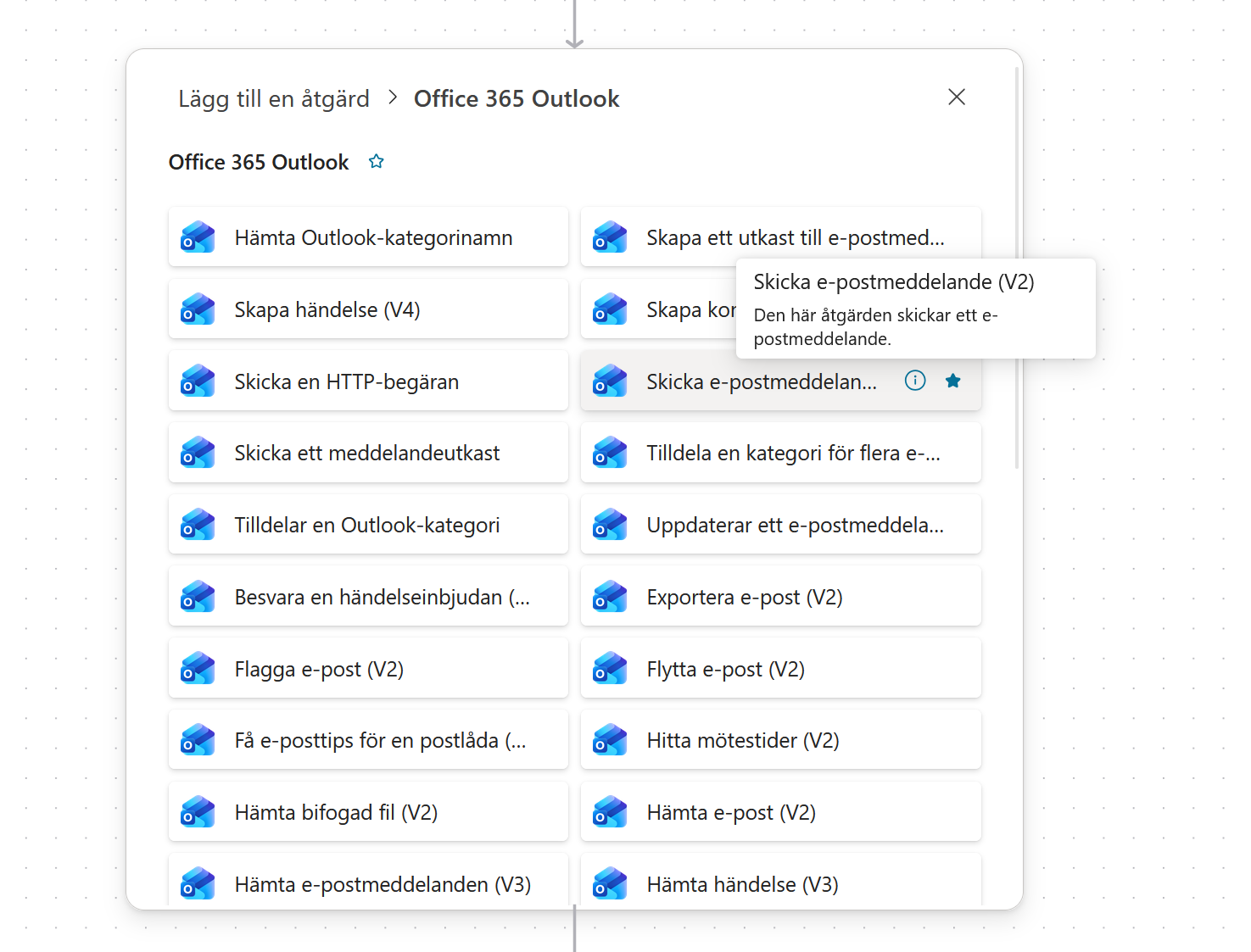Viewport: 1251px width, 952px height.
Task: Choose the Skapa händelse (V4) action
Action: point(368,309)
